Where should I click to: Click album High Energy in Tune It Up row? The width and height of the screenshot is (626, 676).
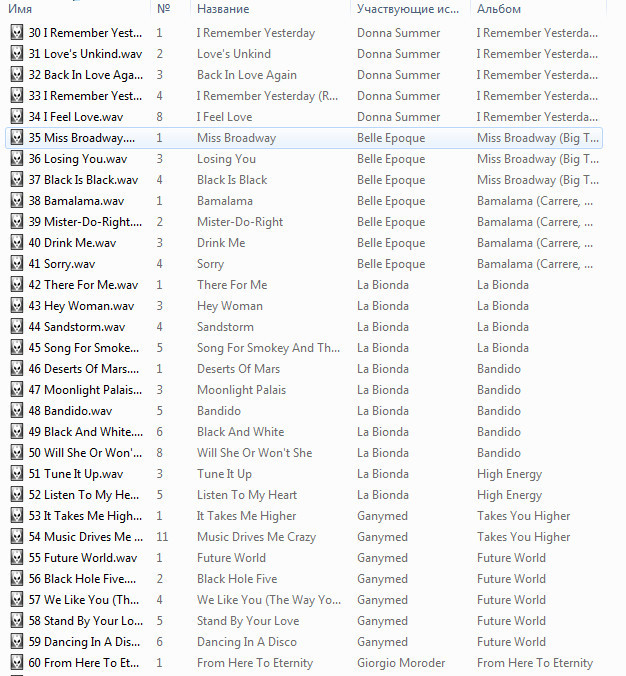510,474
